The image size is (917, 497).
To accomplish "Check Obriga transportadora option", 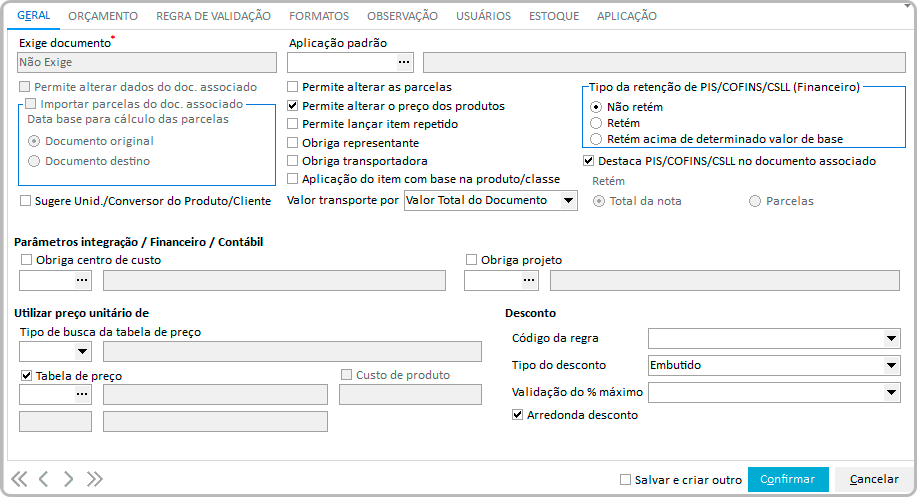I will tap(293, 161).
